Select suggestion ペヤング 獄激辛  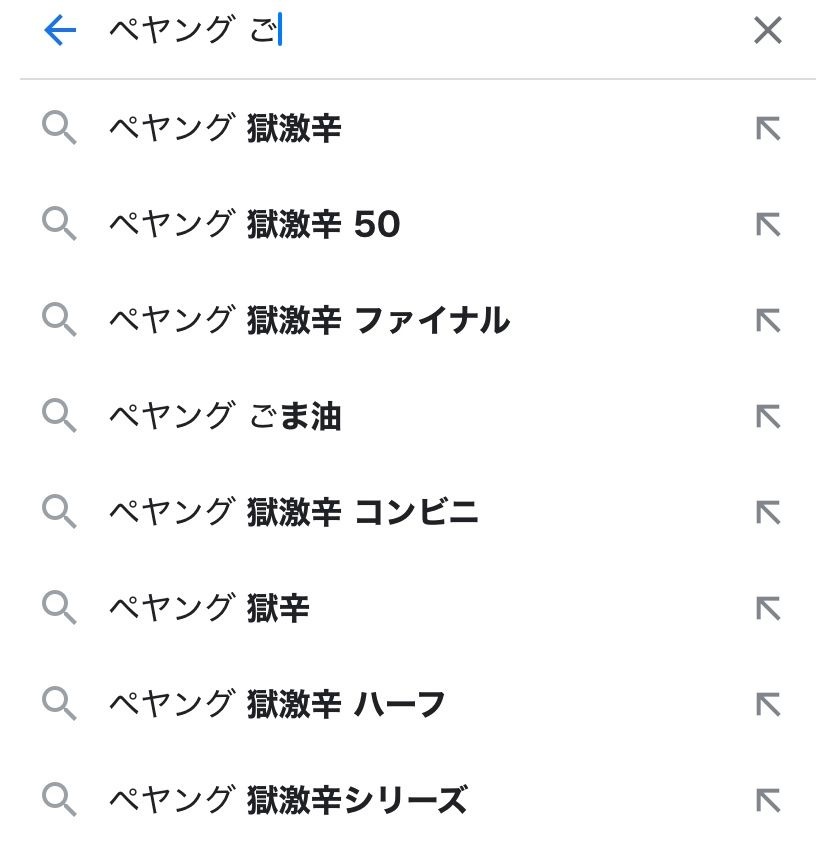click(x=225, y=129)
